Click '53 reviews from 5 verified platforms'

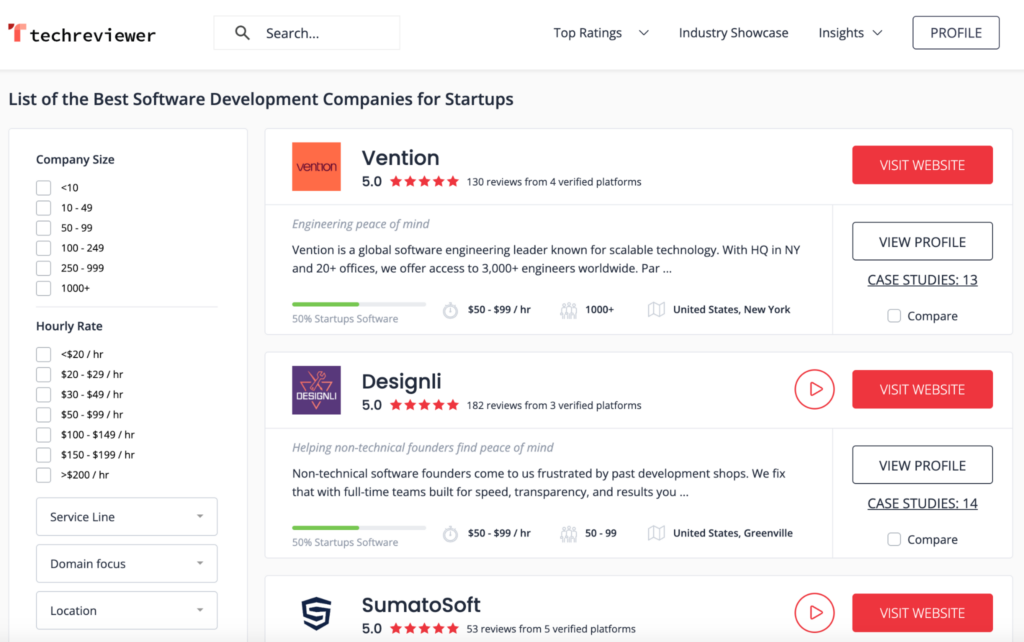[x=551, y=629]
